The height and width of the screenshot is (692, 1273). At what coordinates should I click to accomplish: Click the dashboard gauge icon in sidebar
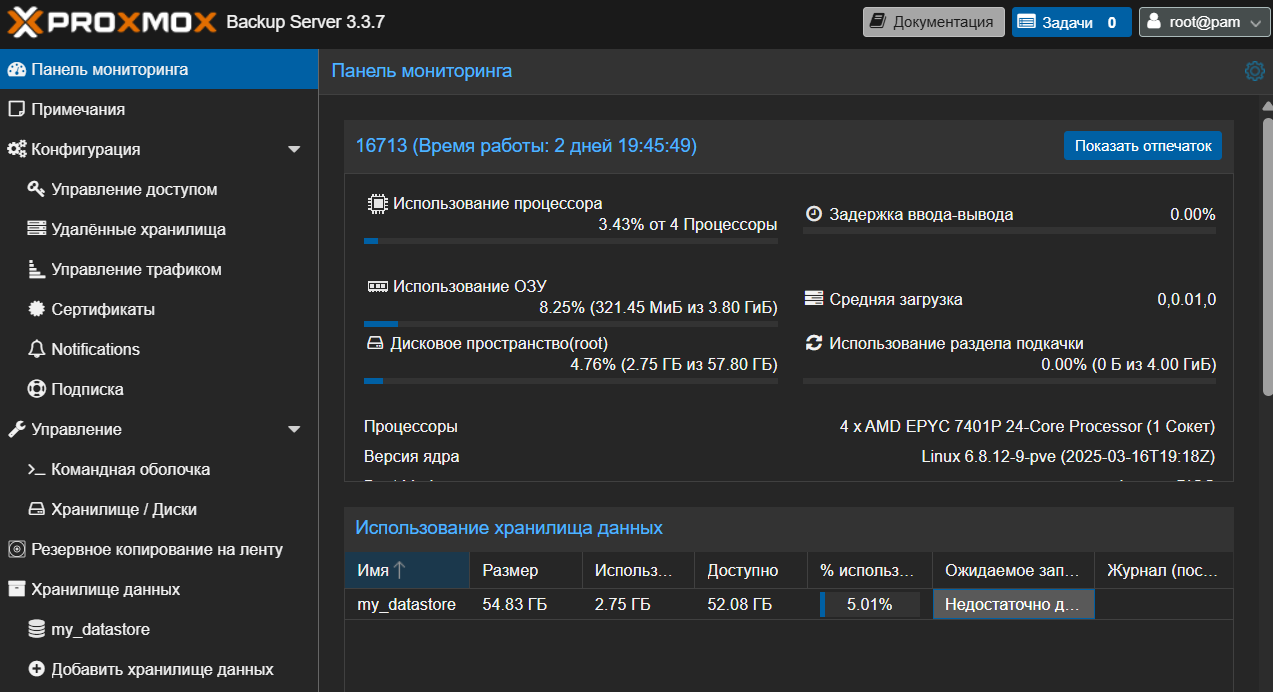pyautogui.click(x=16, y=70)
